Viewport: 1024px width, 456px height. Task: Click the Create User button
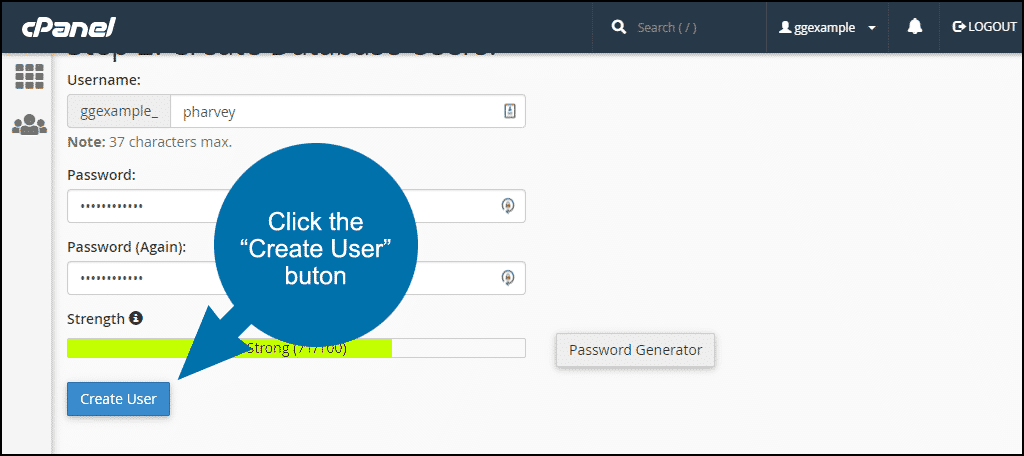118,399
